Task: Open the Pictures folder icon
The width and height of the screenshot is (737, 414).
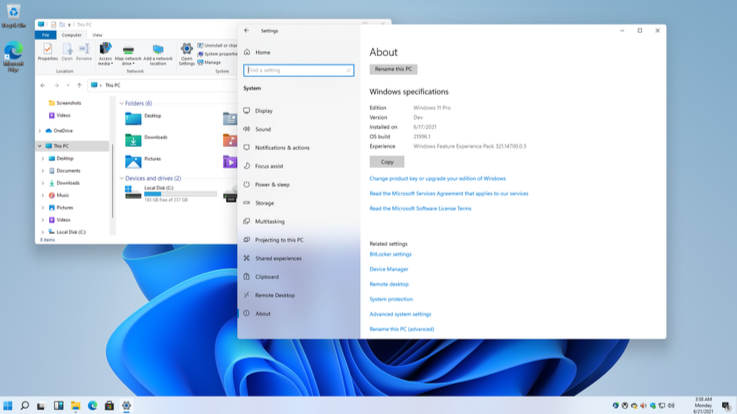Action: point(133,162)
